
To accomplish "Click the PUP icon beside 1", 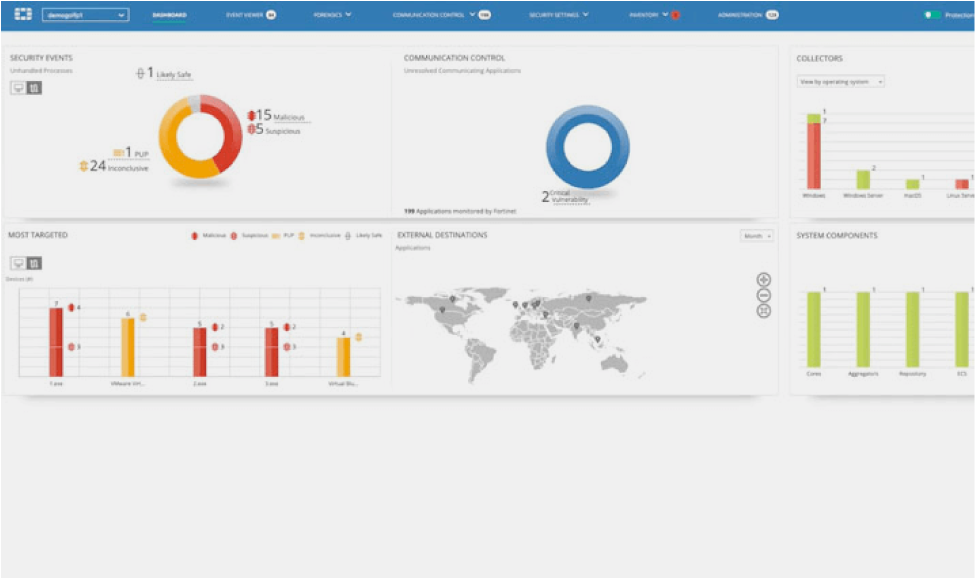I will (118, 152).
